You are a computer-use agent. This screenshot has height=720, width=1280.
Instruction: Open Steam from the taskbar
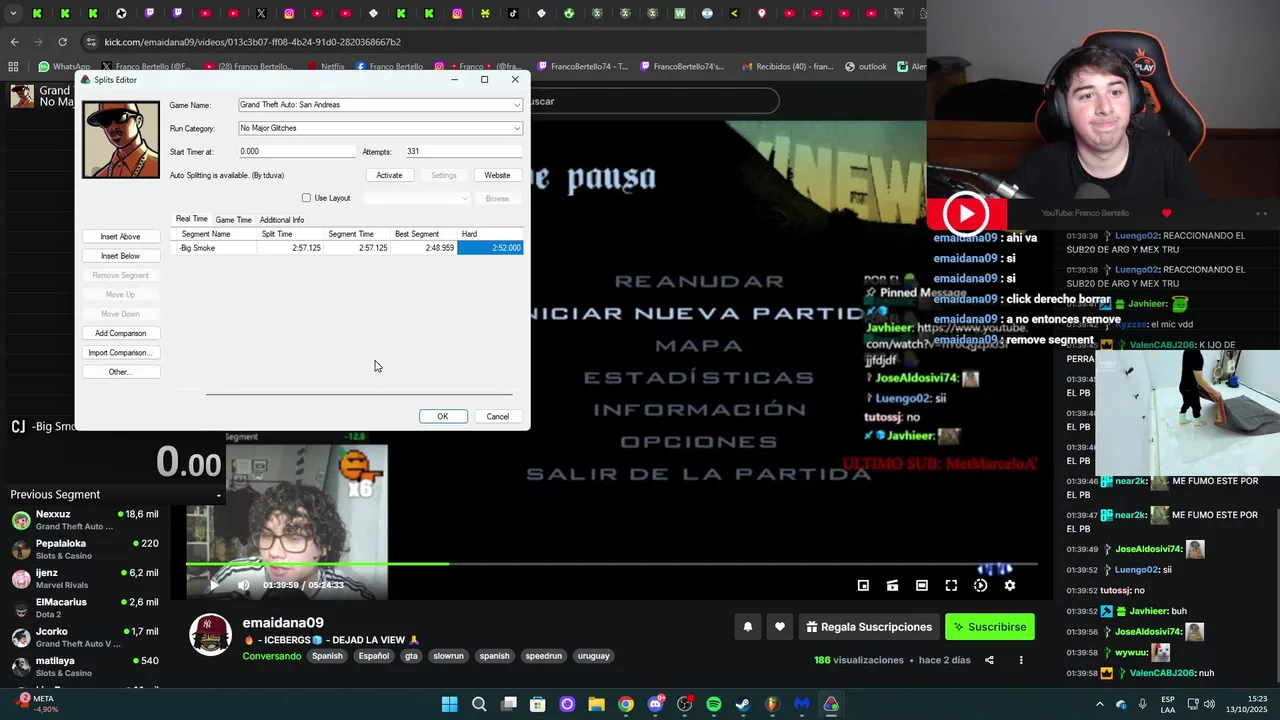point(742,704)
